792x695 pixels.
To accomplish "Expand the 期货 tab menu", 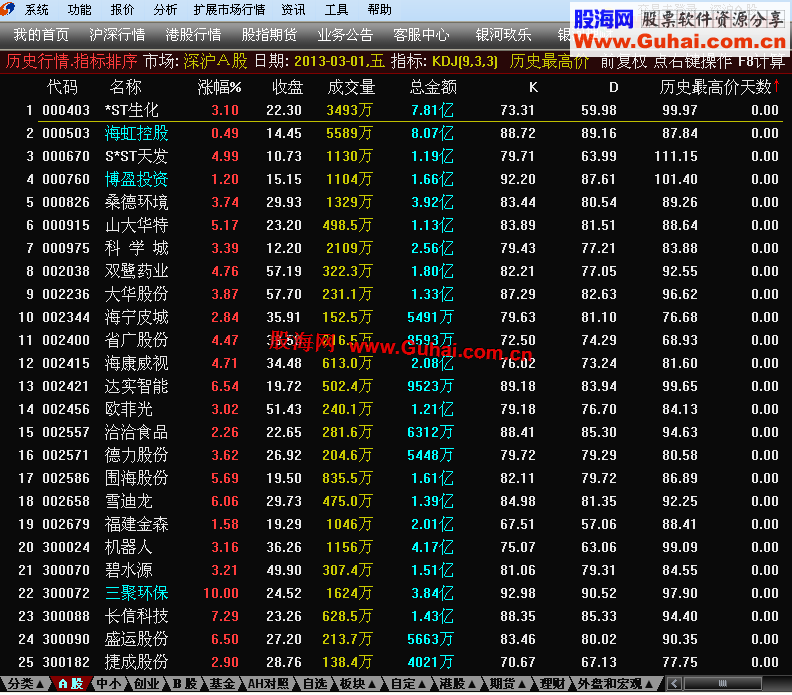I will (508, 684).
